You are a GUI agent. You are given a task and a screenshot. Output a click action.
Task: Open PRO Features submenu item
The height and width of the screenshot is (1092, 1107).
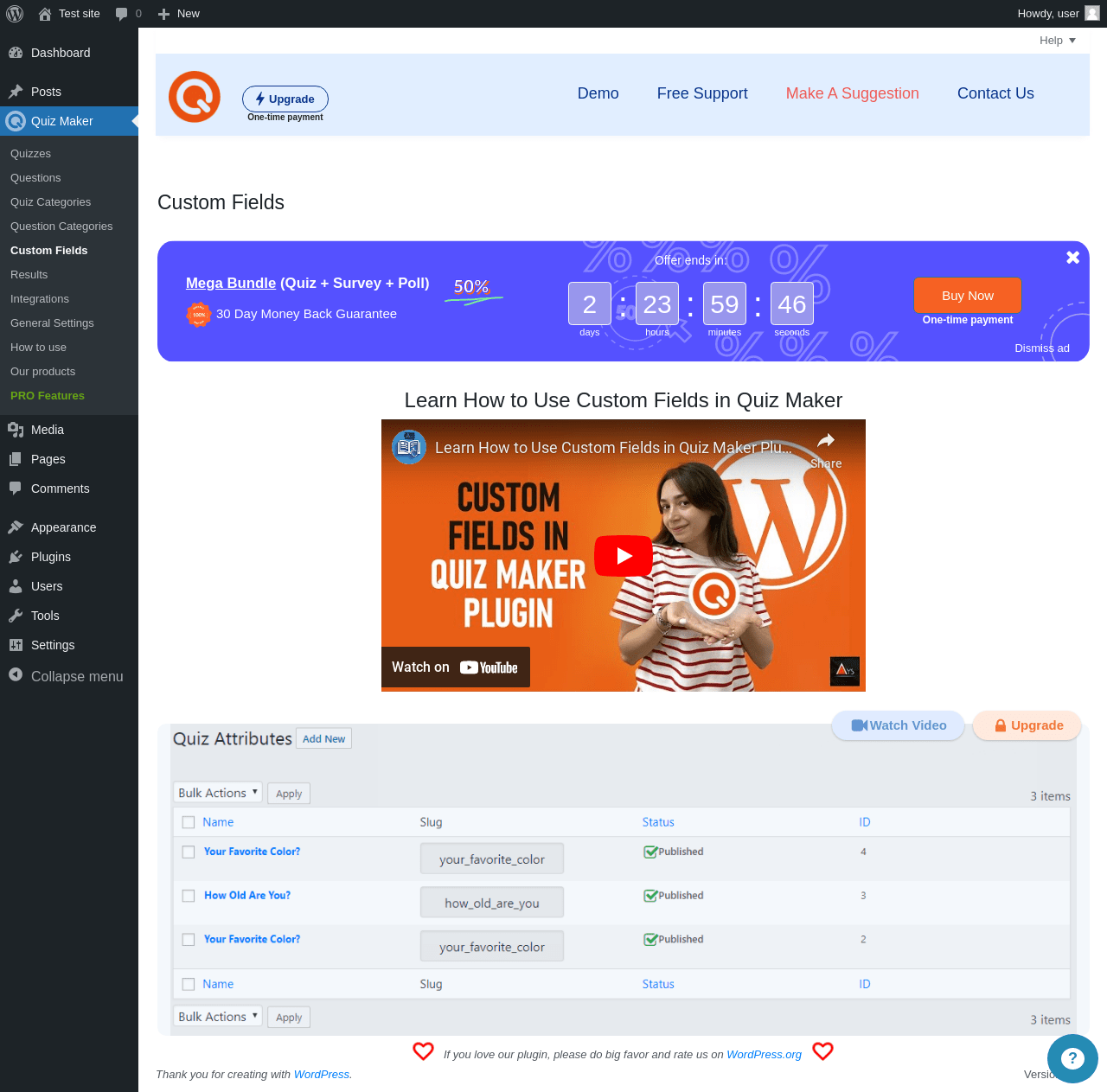[48, 396]
